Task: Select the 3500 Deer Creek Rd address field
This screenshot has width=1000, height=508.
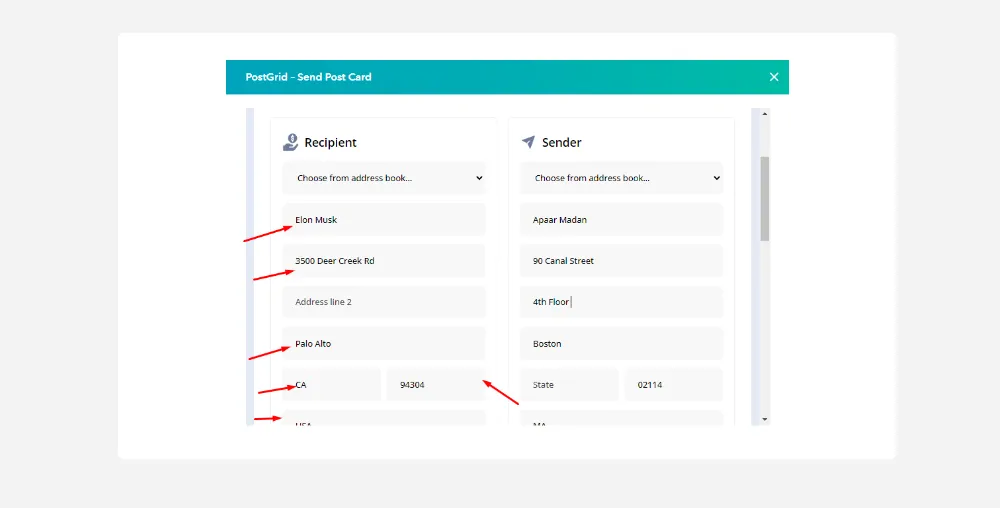Action: click(x=384, y=261)
